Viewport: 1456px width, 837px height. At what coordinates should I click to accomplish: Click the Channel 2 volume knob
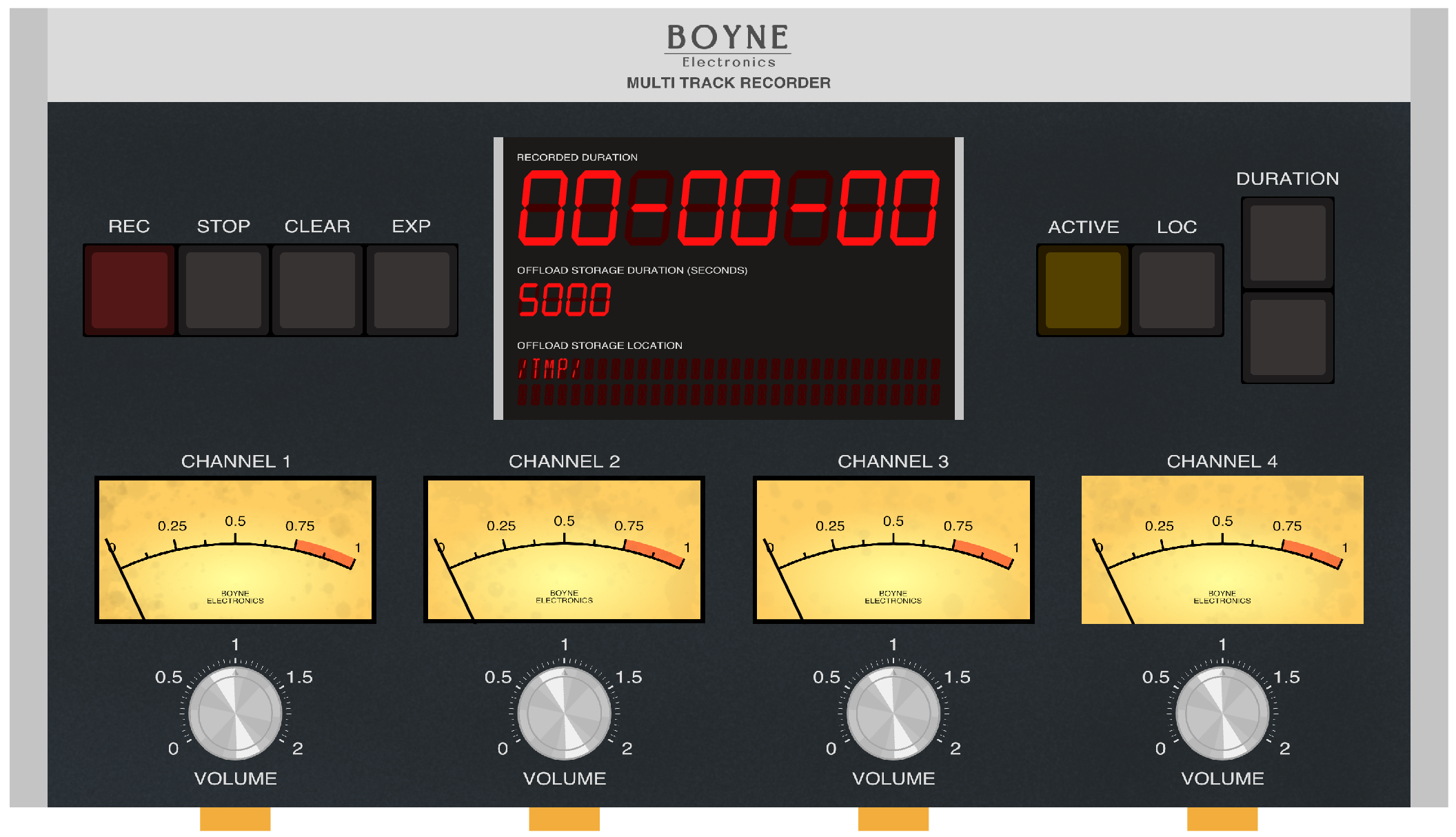[x=564, y=713]
